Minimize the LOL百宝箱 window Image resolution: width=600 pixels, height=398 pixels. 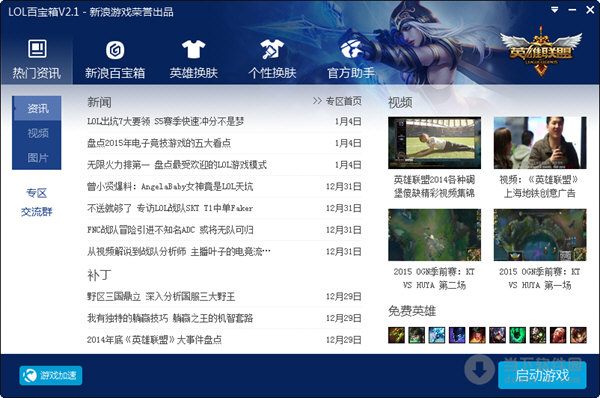572,10
